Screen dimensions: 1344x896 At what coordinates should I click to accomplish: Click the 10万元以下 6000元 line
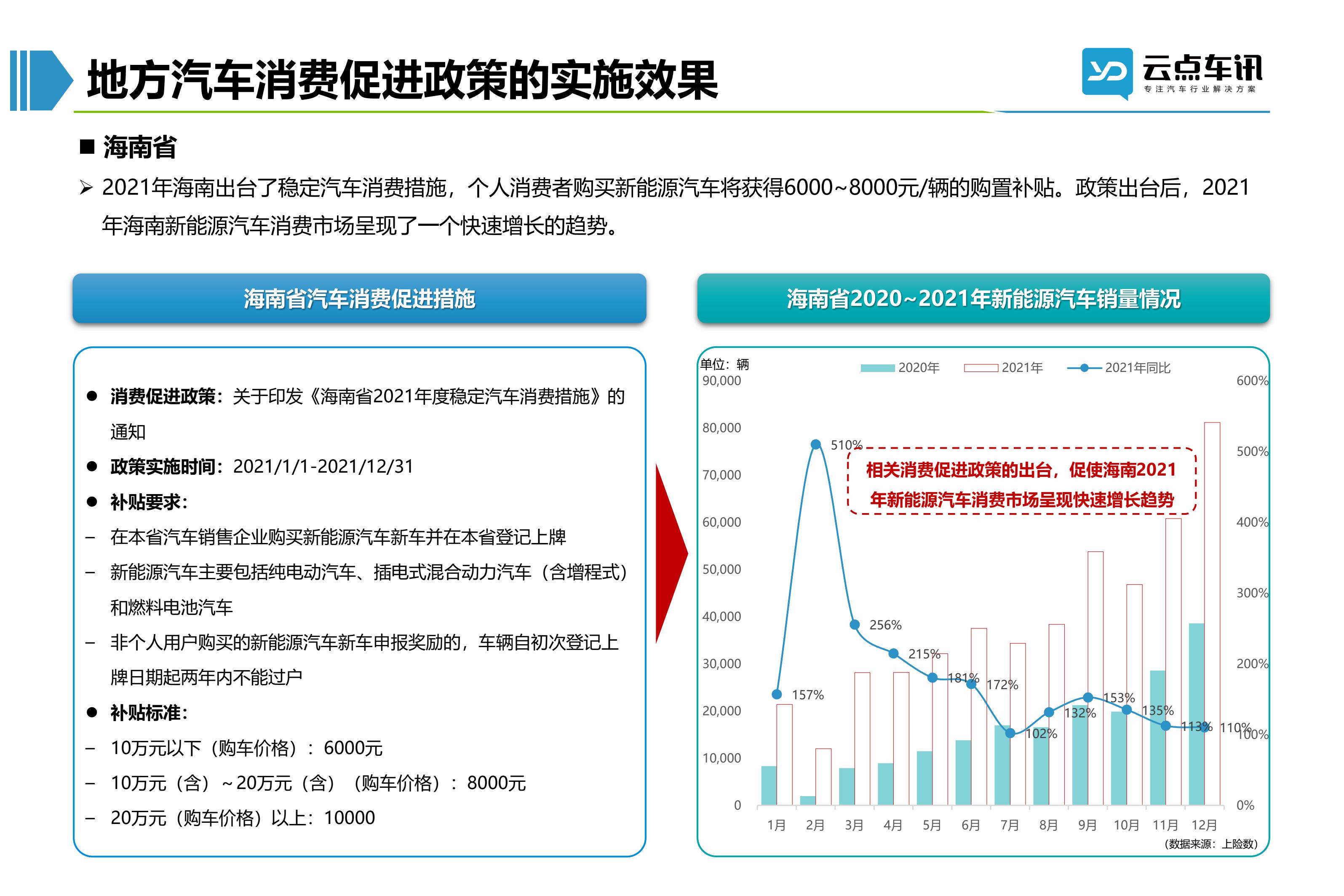(247, 747)
